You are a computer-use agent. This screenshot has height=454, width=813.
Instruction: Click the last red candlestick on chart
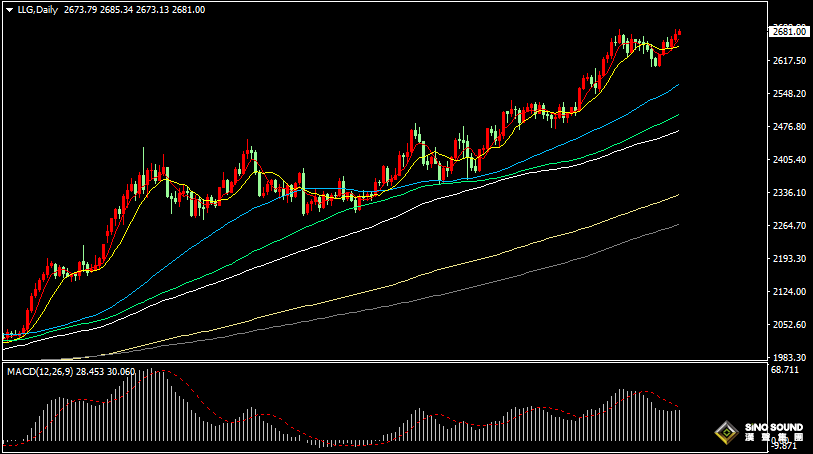pyautogui.click(x=679, y=36)
